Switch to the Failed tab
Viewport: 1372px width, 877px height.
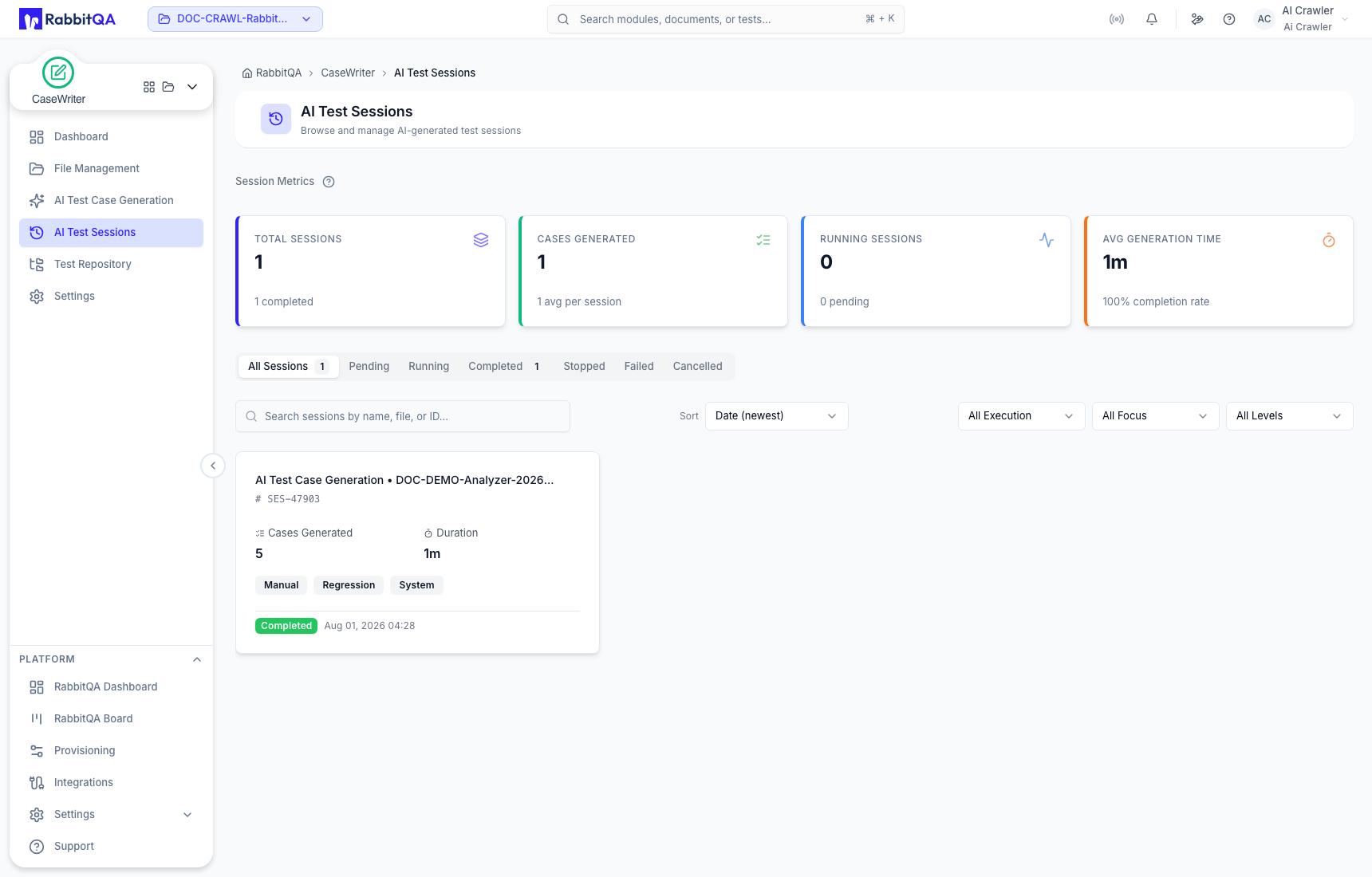[639, 367]
